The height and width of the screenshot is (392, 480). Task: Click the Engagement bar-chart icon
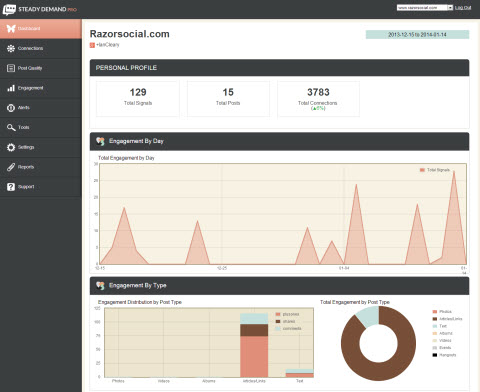[x=11, y=88]
